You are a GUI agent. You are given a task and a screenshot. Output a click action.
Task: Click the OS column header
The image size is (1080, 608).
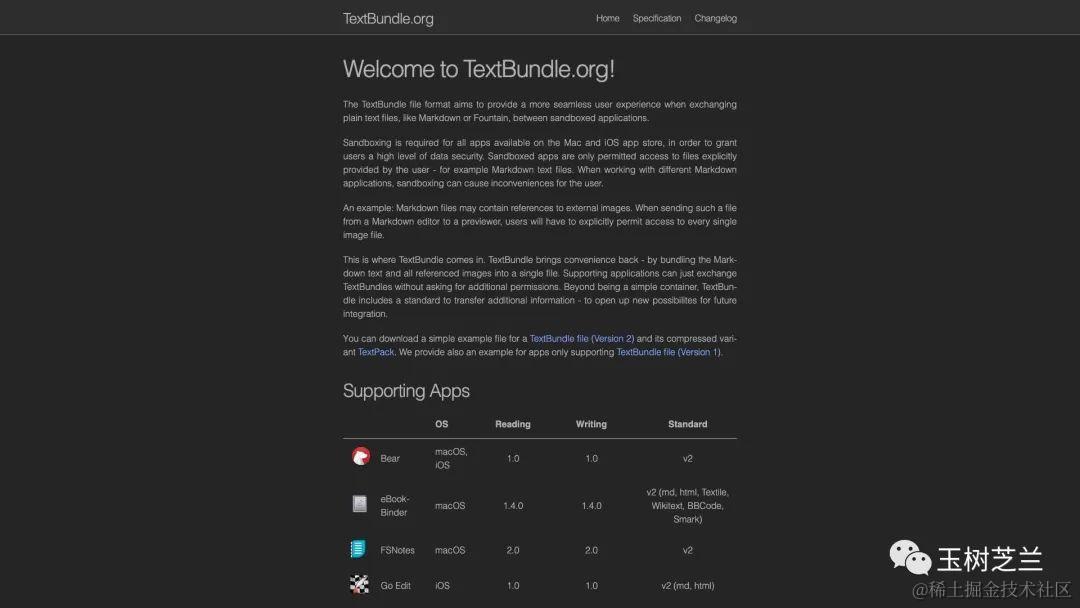[x=442, y=424]
